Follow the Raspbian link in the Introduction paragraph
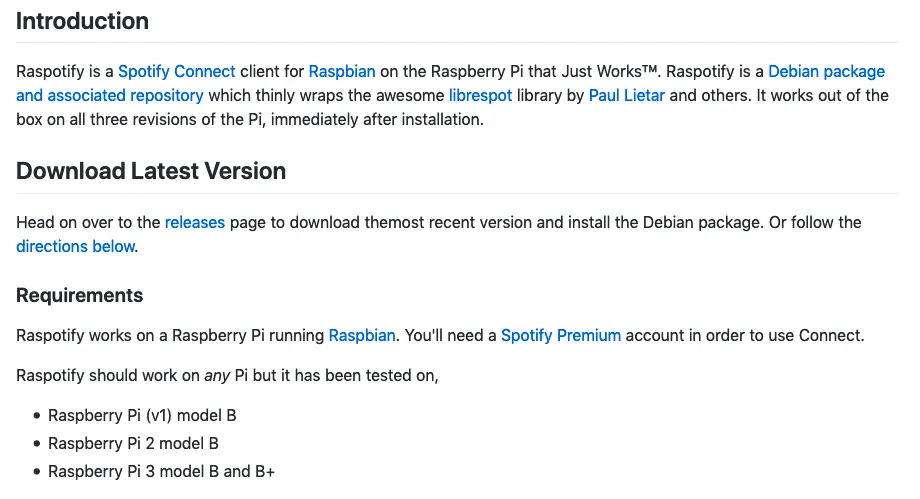Image resolution: width=920 pixels, height=499 pixels. (342, 72)
